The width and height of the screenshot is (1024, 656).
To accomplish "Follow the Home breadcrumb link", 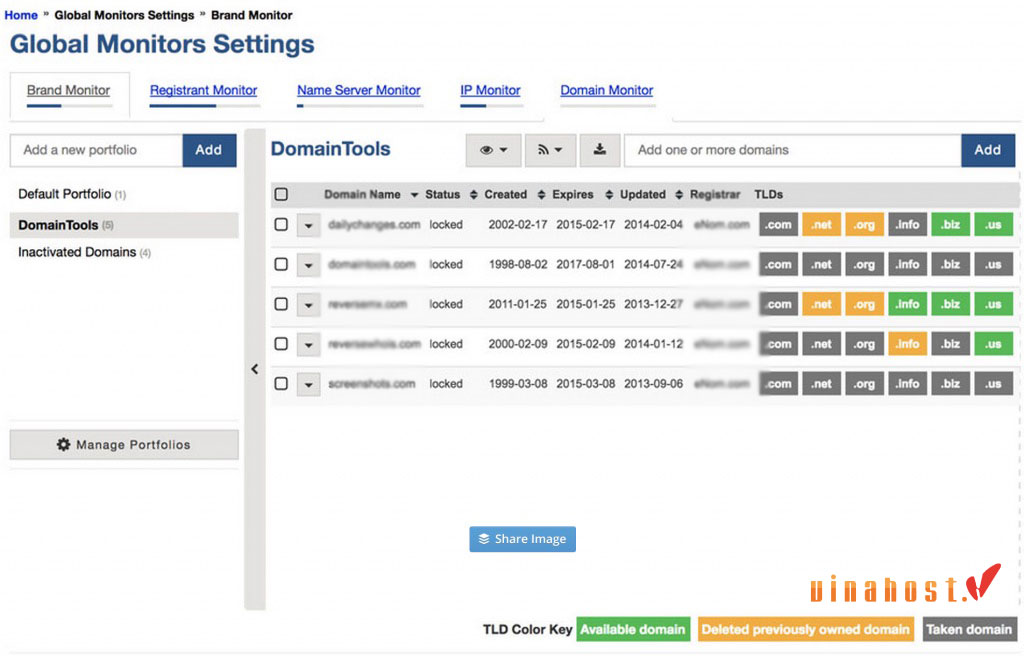I will tap(21, 15).
